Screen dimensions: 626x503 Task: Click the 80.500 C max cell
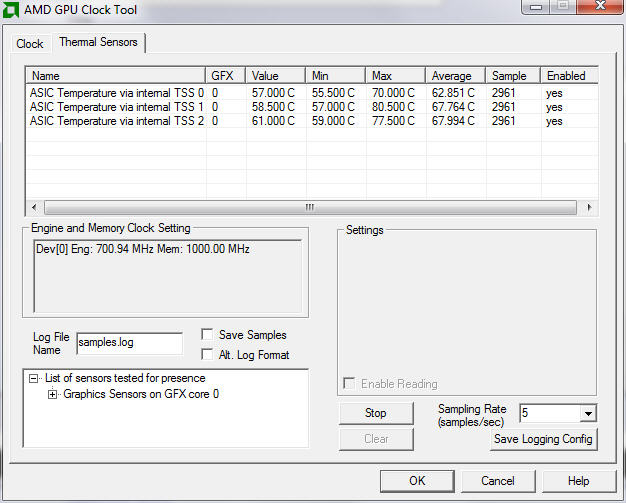pyautogui.click(x=393, y=107)
